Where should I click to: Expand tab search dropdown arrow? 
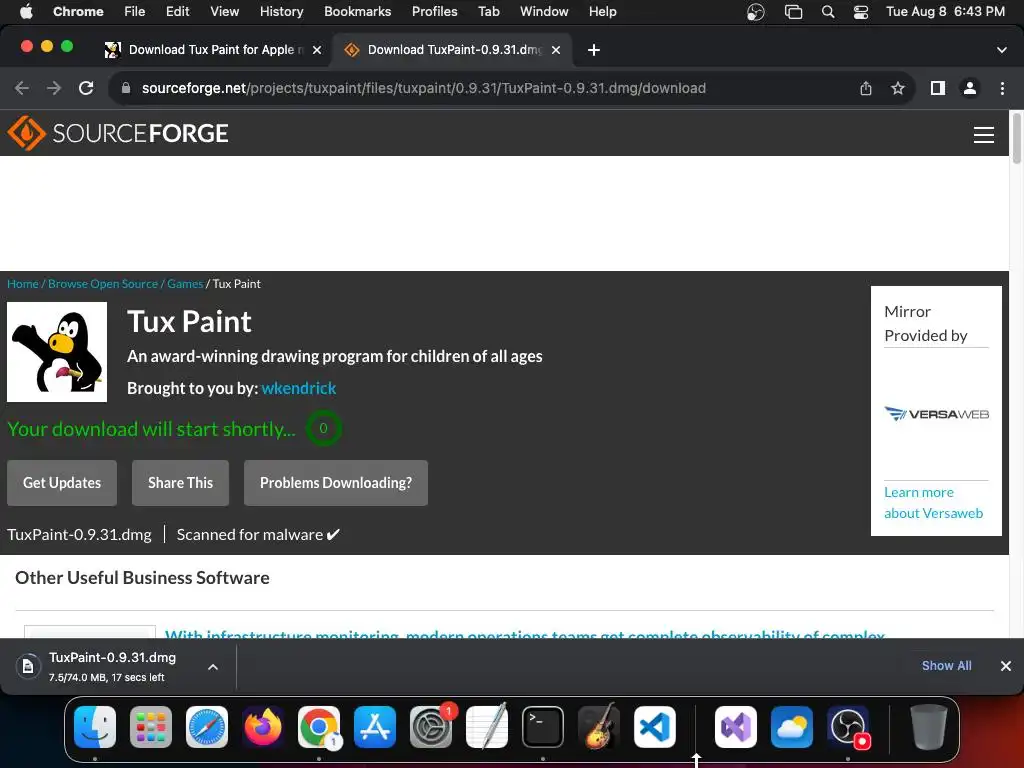coord(1002,50)
